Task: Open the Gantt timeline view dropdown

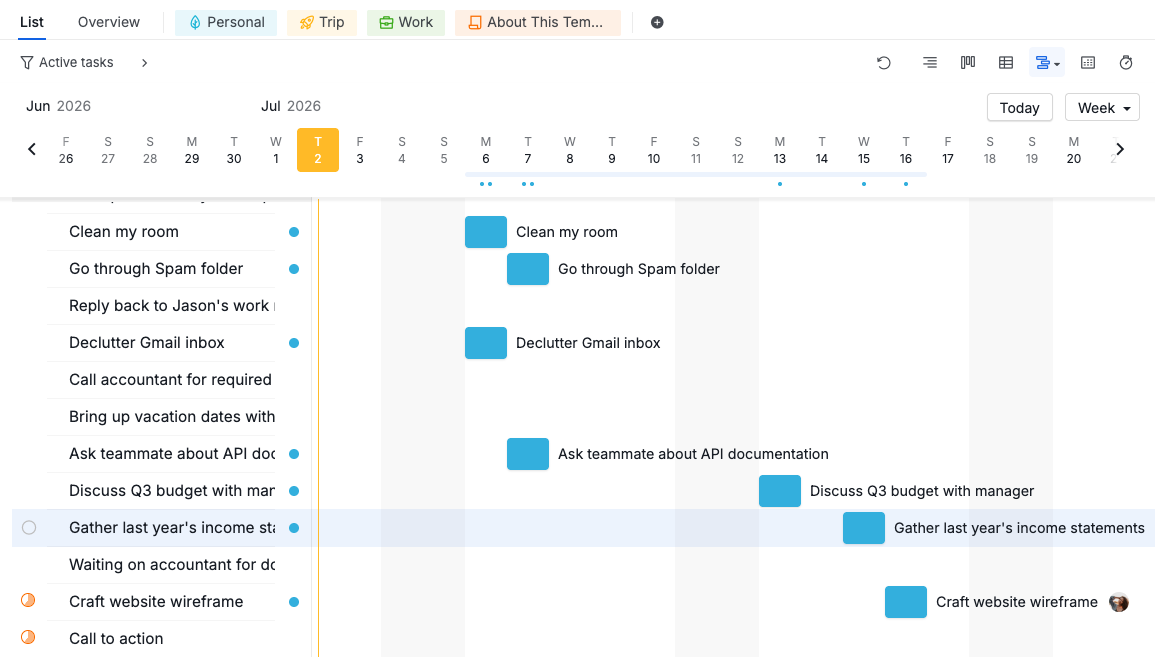Action: pos(1047,63)
